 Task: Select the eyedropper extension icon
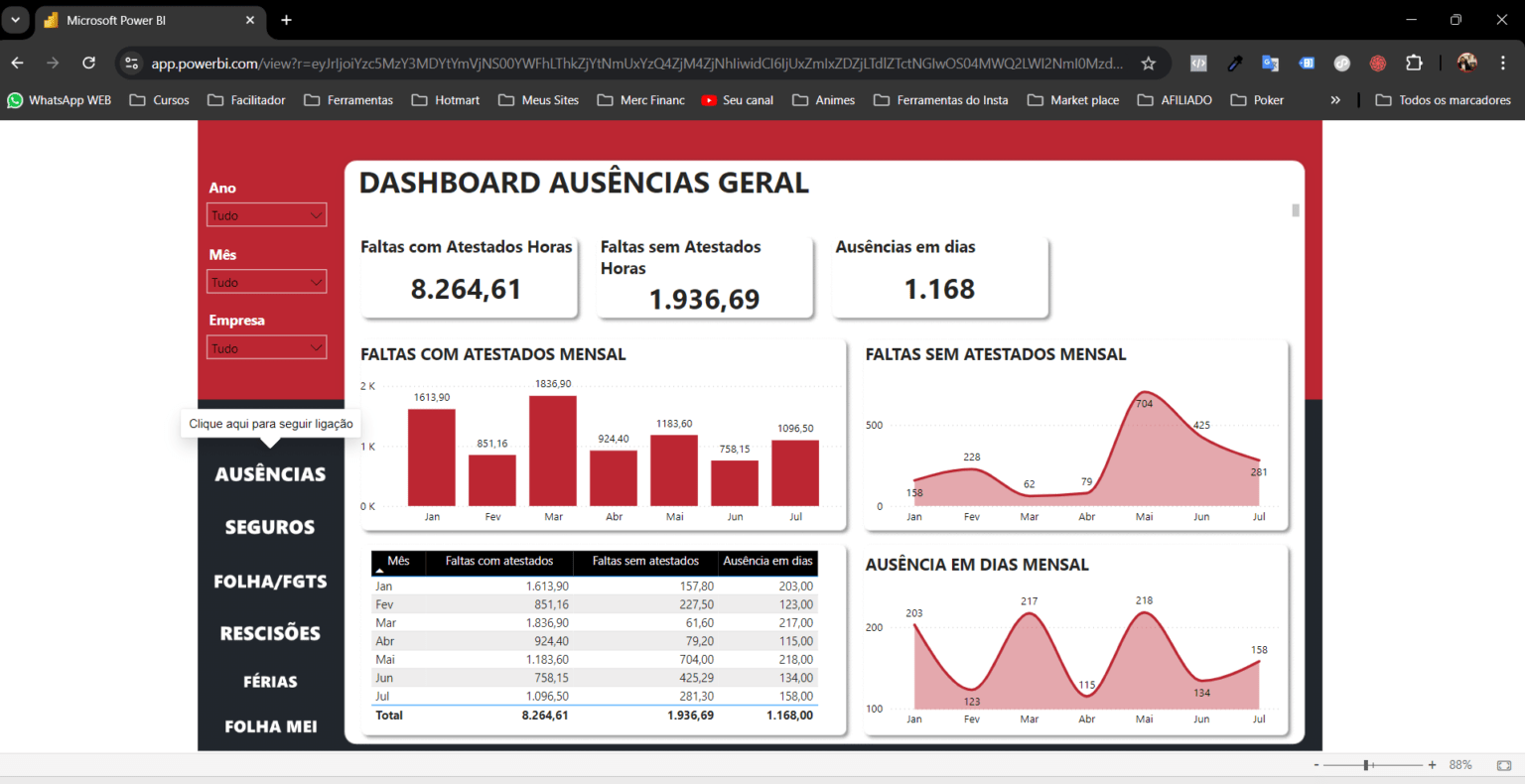(1234, 63)
